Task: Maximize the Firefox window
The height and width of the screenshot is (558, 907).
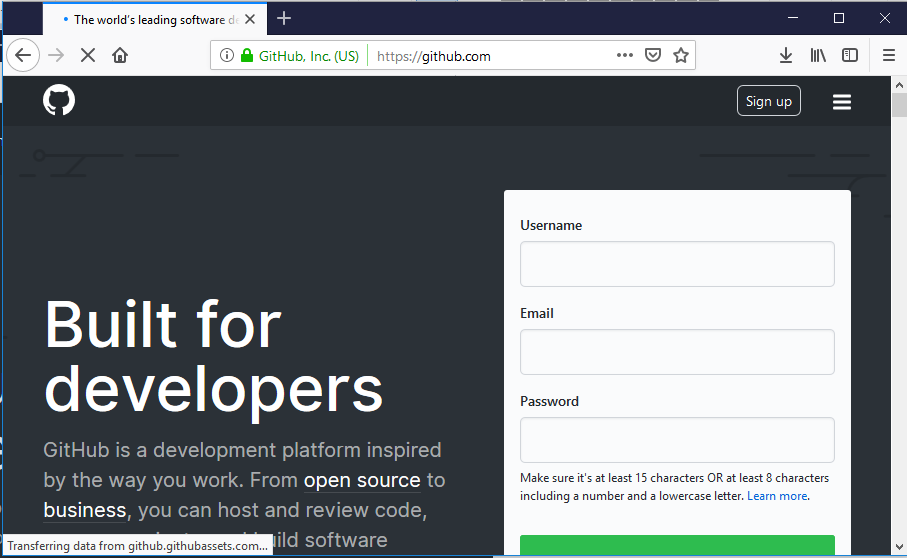Action: 839,18
